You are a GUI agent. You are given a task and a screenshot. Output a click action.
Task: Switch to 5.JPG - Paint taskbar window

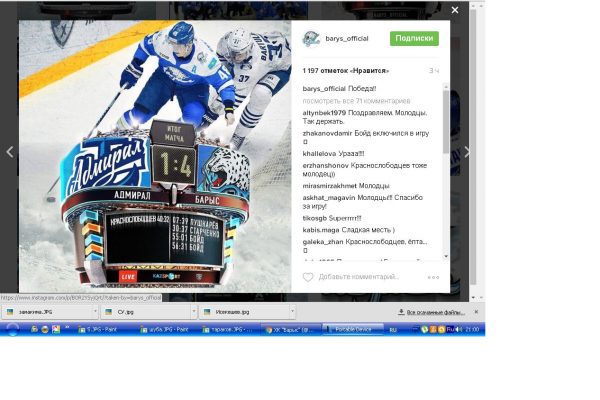(x=100, y=329)
